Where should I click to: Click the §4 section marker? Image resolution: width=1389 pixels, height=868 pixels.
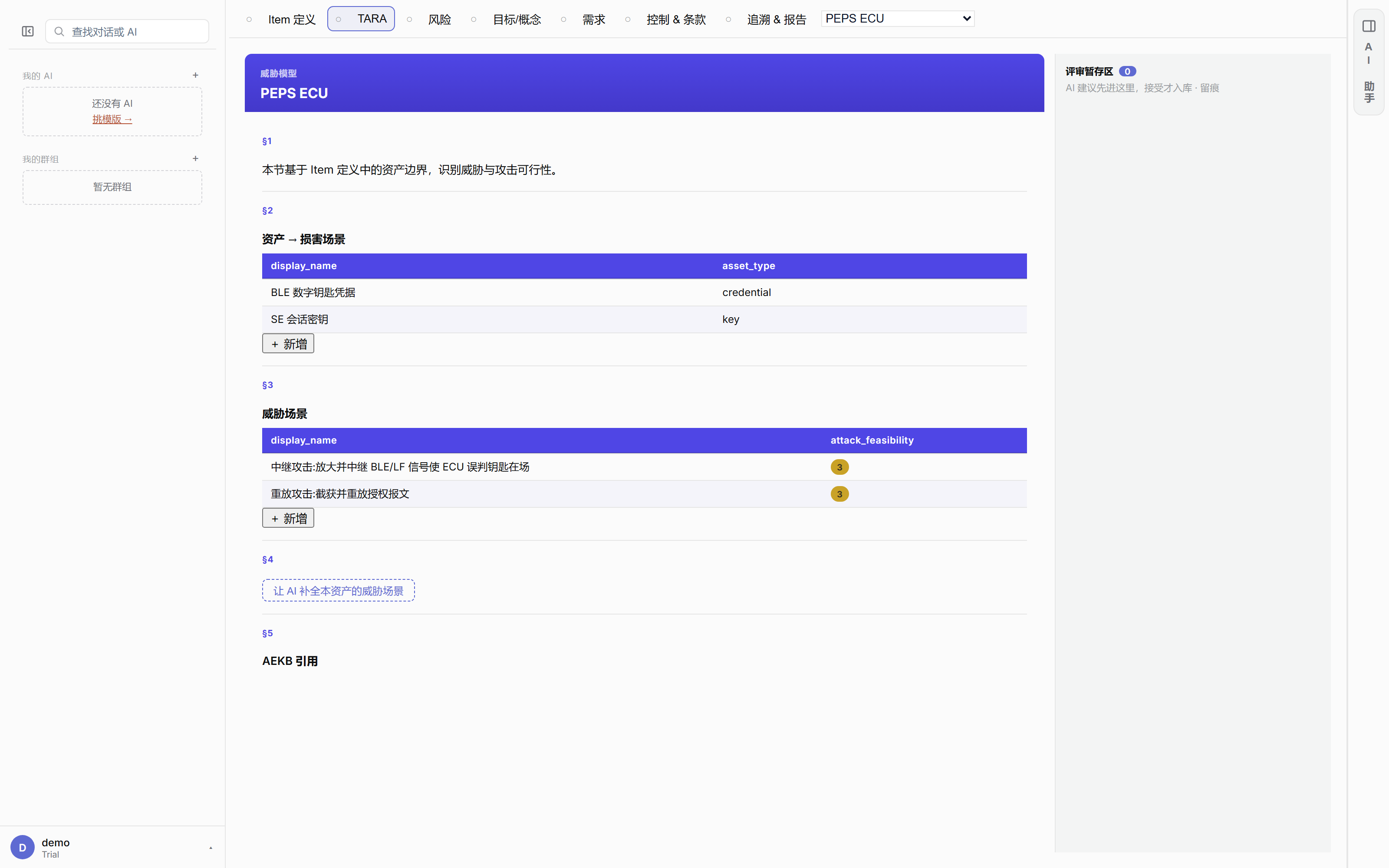(x=267, y=560)
